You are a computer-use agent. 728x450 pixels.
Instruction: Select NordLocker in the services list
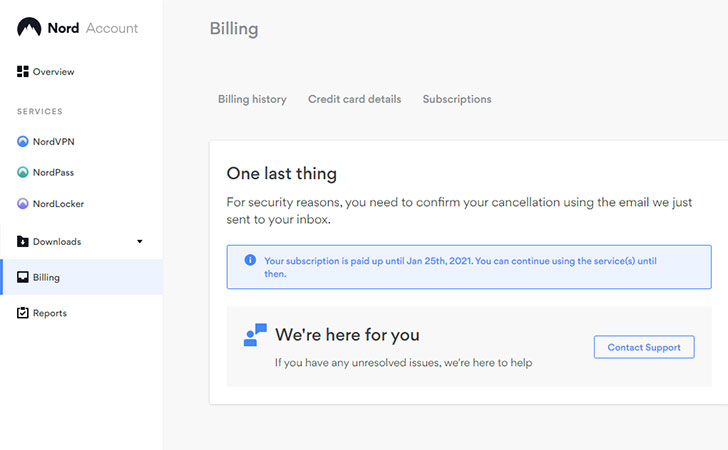click(x=51, y=203)
